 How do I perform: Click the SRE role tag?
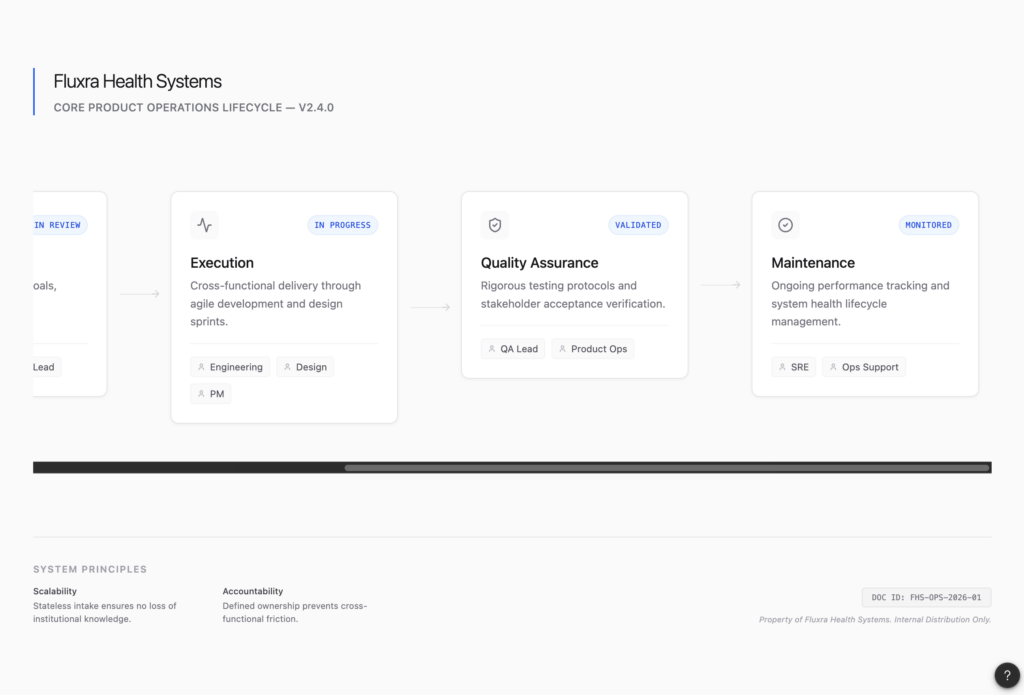pos(793,367)
